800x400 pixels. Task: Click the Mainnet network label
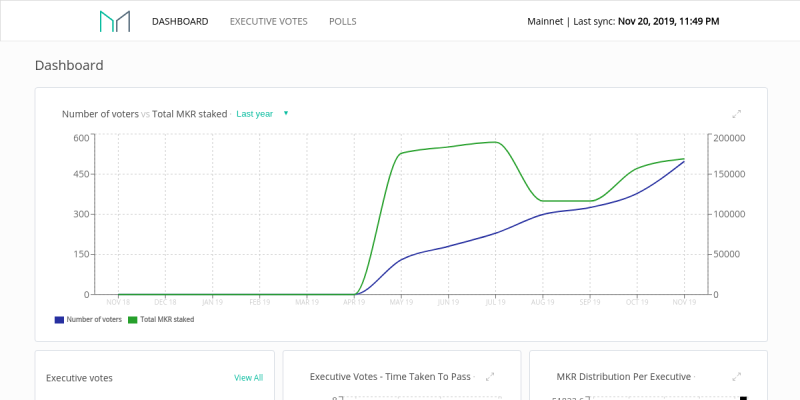point(545,21)
